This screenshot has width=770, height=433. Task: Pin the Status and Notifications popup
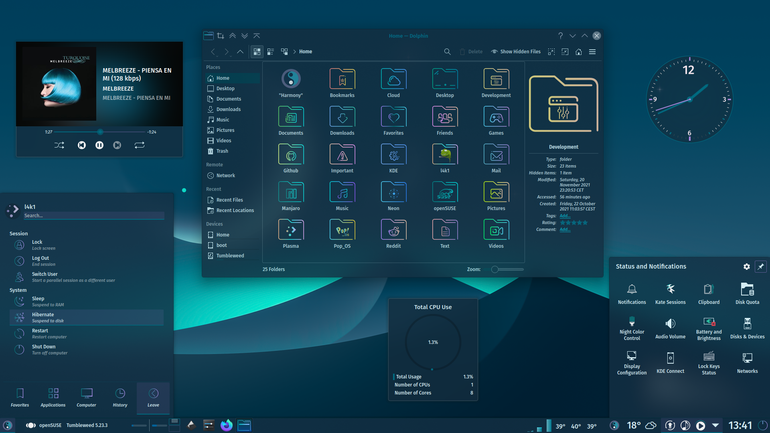[761, 267]
